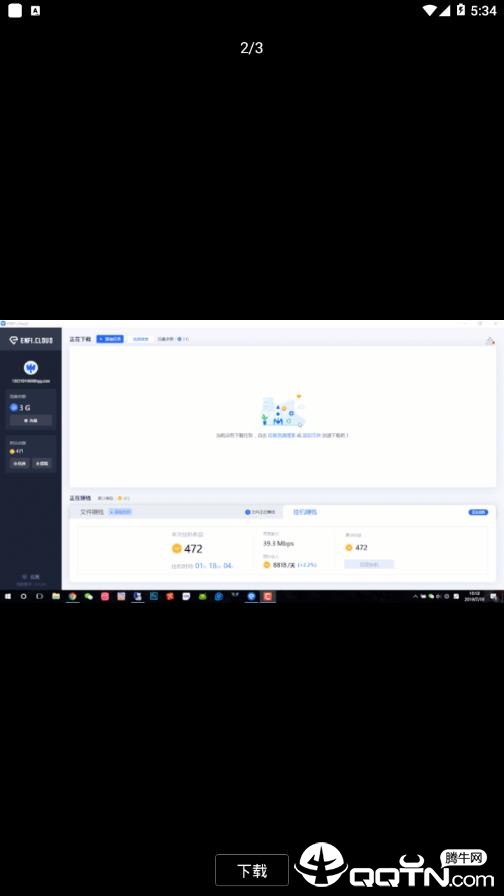Expand the system tray hidden icons chevron

[x=415, y=596]
